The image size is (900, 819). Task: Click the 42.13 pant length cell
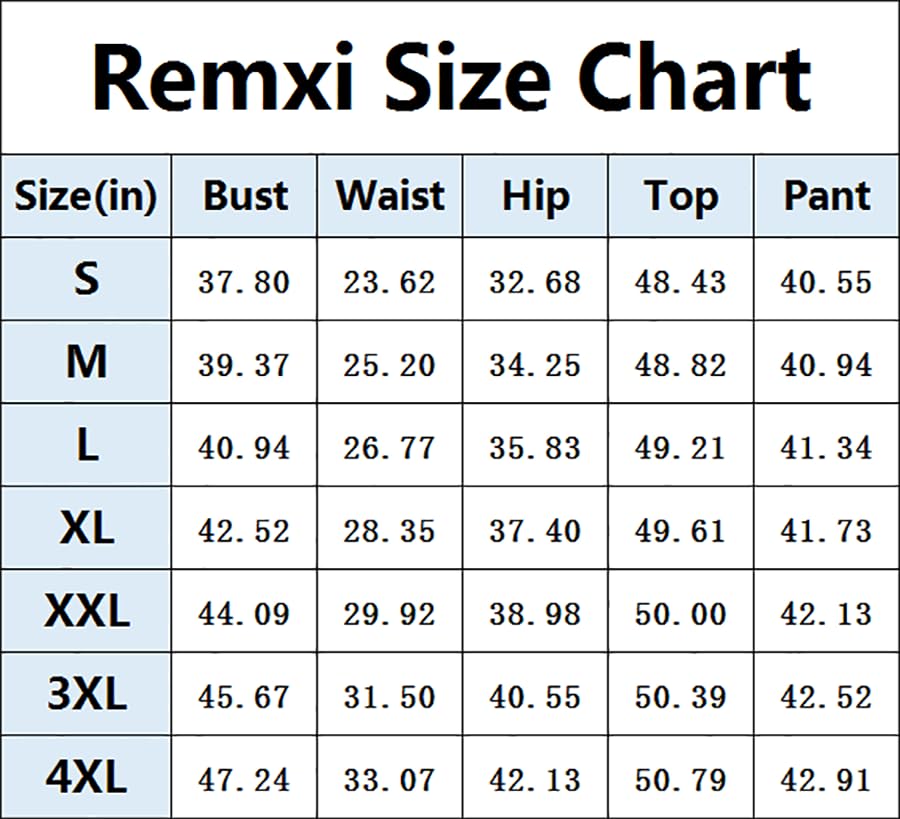[827, 614]
